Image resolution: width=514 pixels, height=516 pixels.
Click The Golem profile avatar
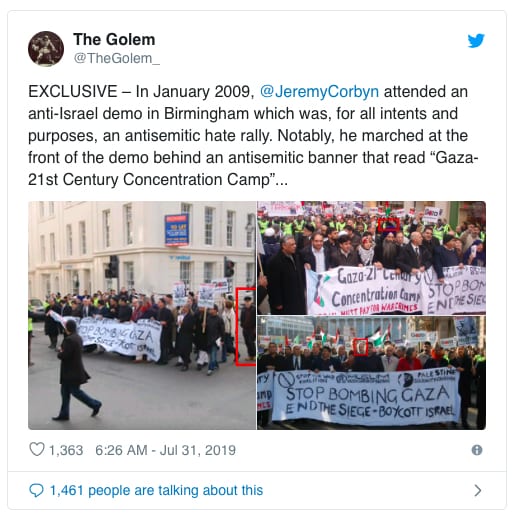point(46,49)
